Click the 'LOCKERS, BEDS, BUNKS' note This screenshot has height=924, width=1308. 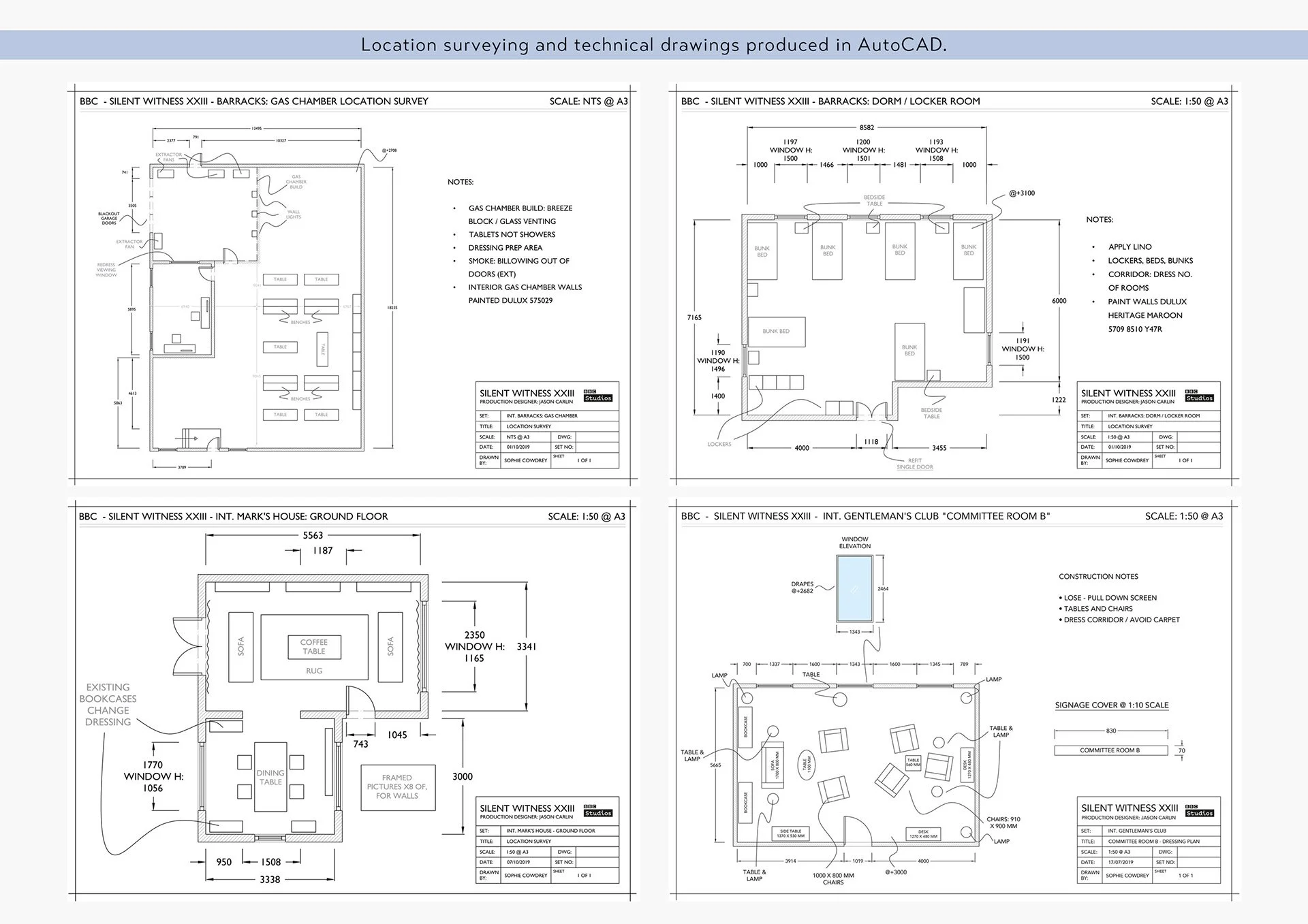(x=1150, y=260)
